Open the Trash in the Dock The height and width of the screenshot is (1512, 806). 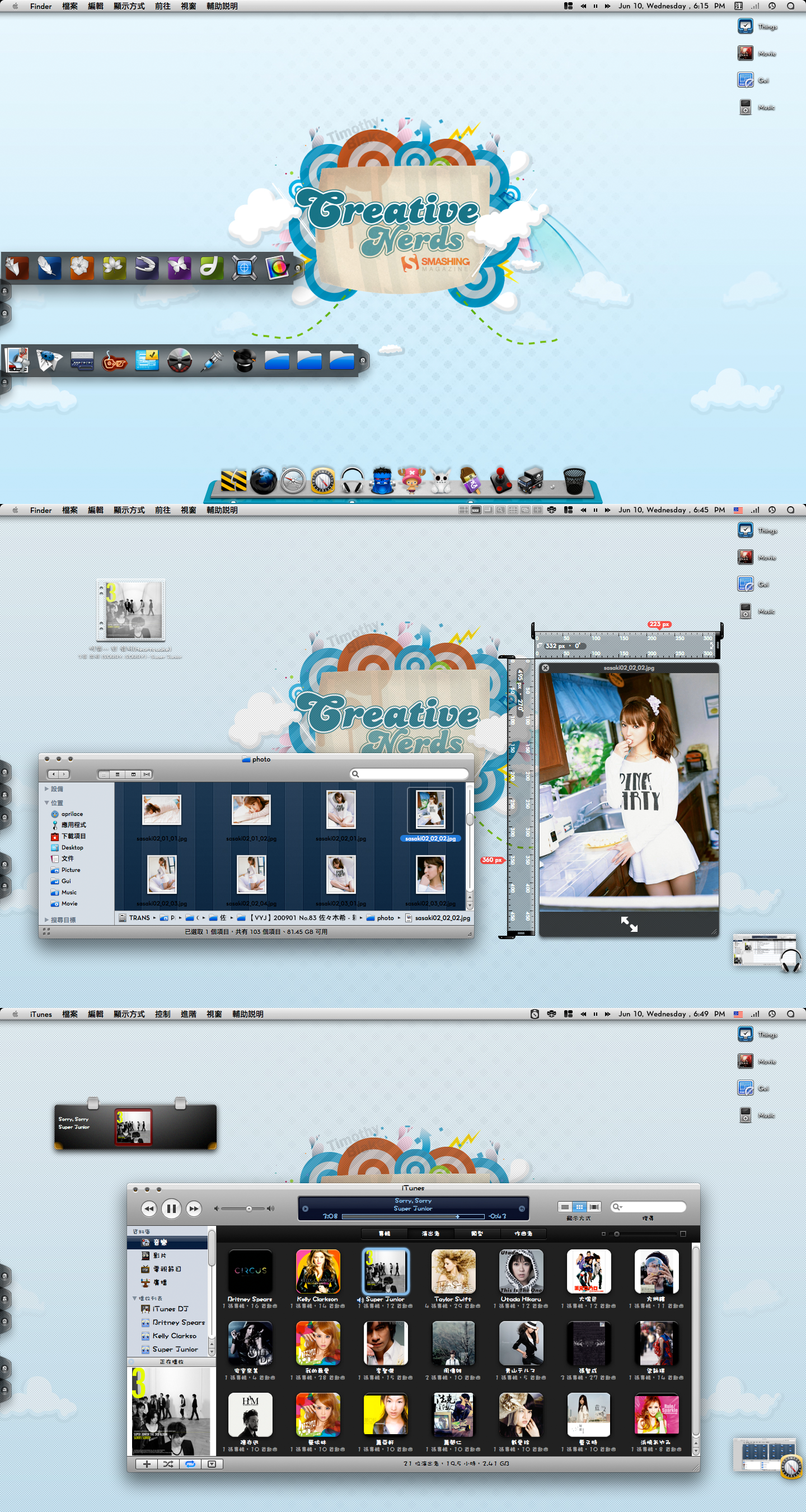tap(574, 480)
